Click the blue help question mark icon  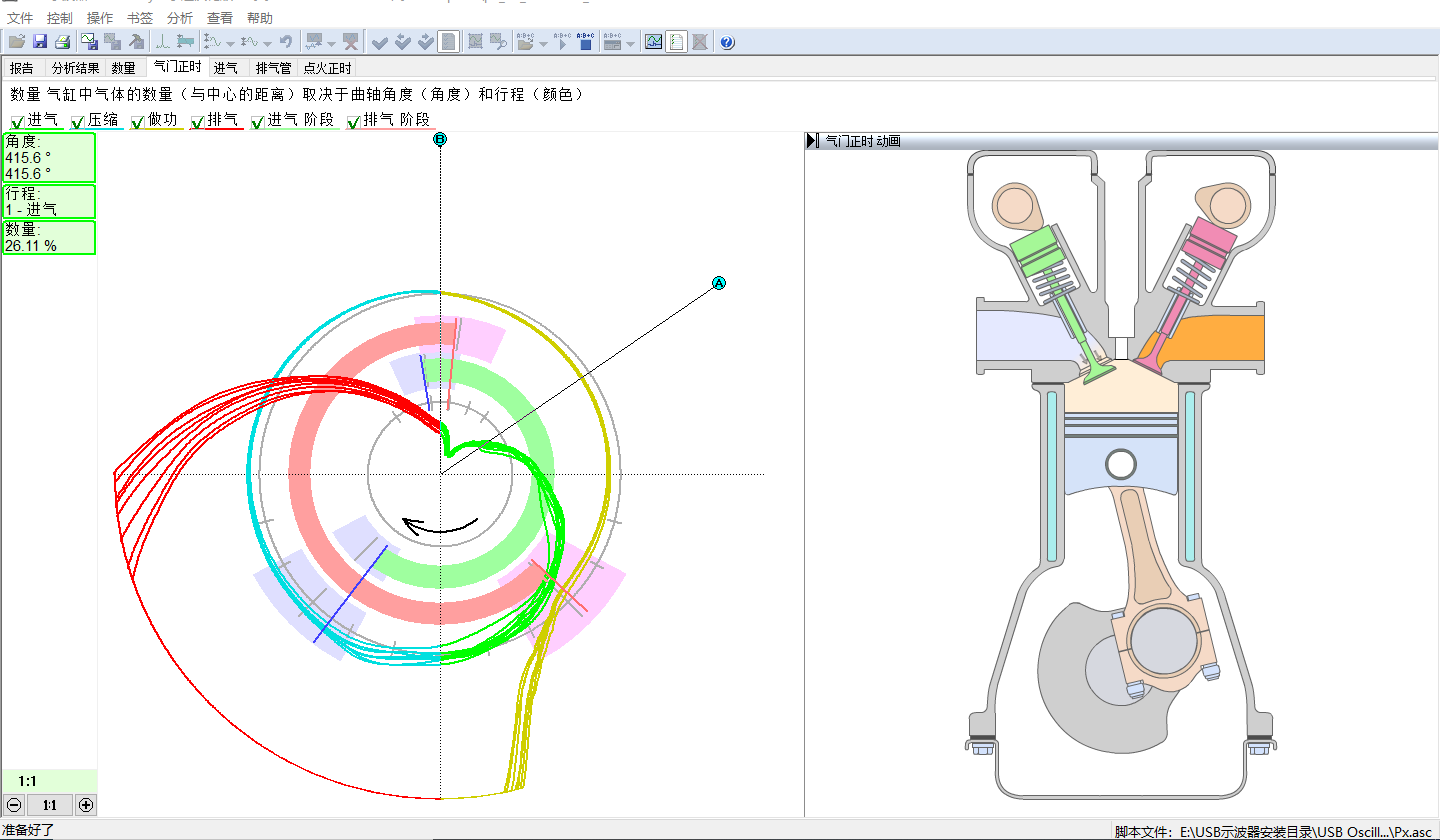(727, 41)
